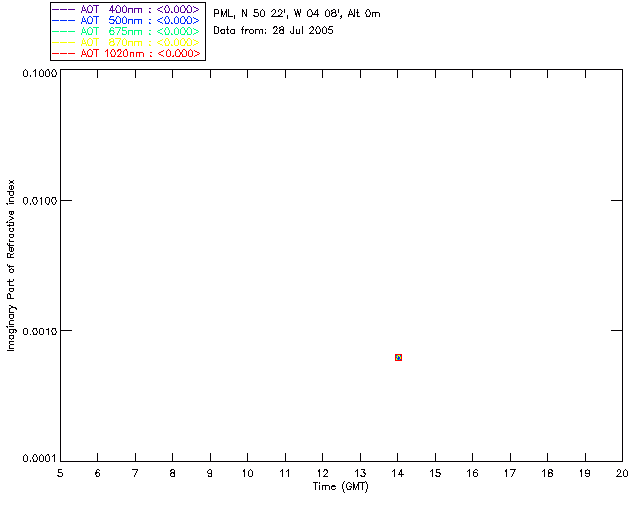Screen dimensions: 640x512
Task: Click the y-axis value 0.0010
Action: pos(40,331)
